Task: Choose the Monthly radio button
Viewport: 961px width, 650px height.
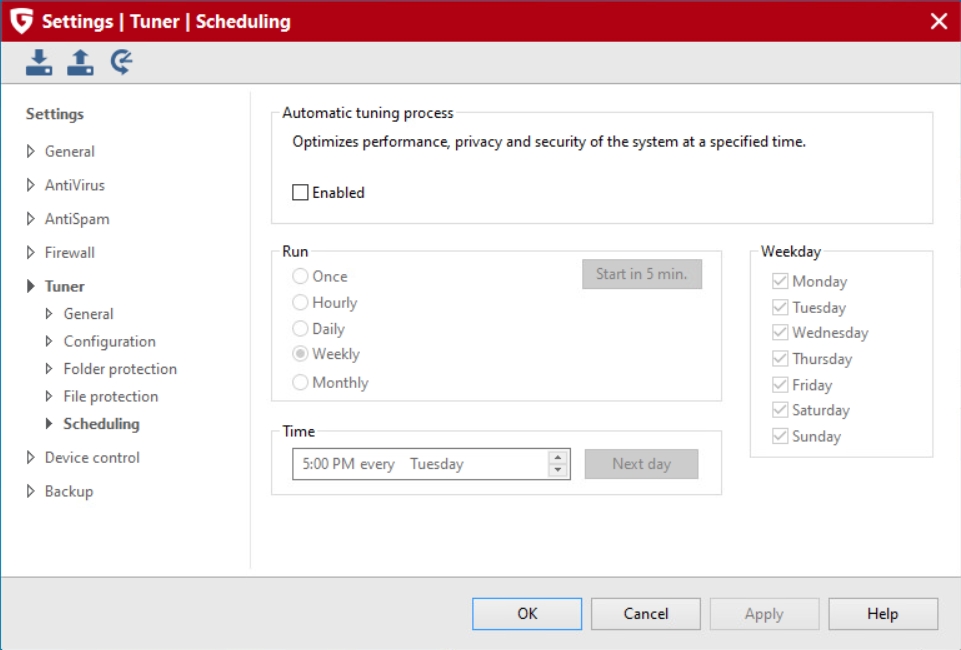Action: coord(300,382)
